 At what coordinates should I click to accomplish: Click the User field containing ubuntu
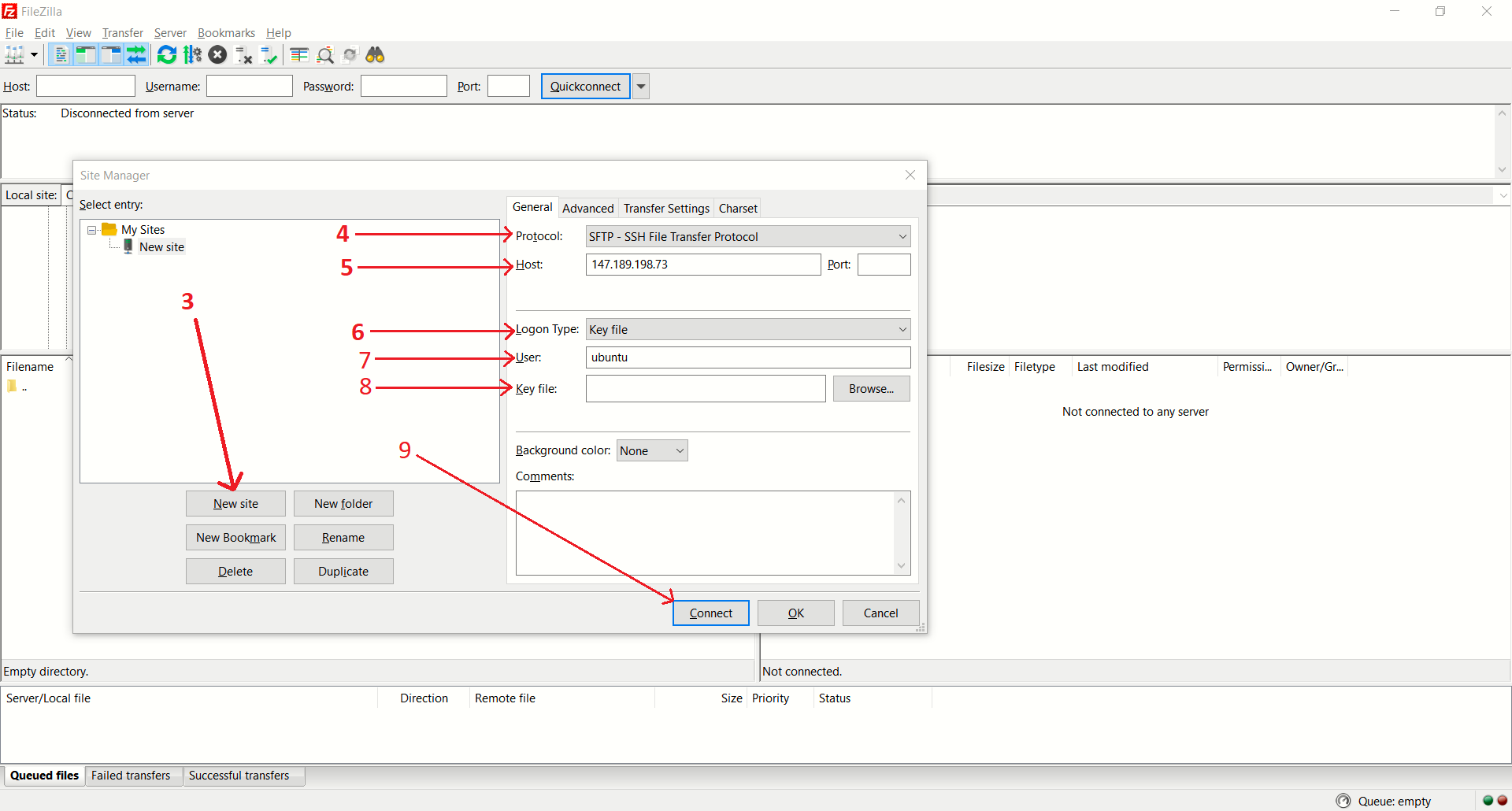coord(748,357)
